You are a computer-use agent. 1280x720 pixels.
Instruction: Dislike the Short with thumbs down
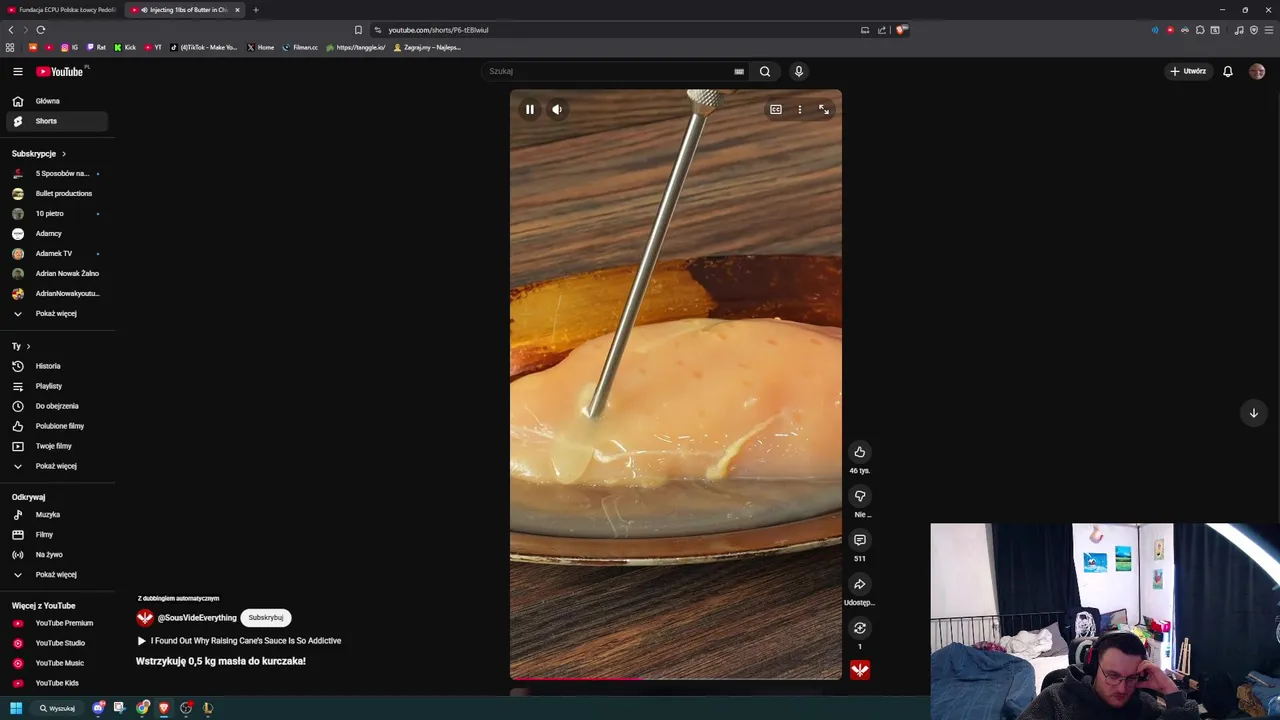click(x=860, y=496)
